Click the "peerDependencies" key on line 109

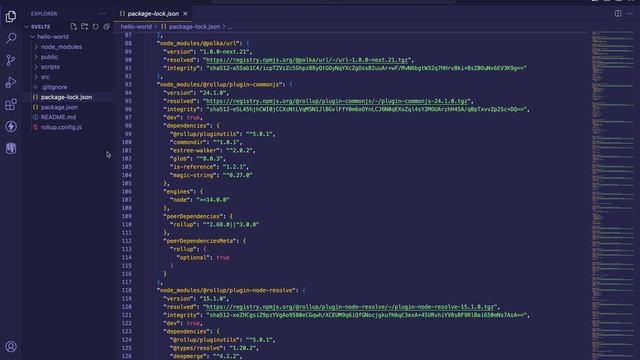pyautogui.click(x=193, y=216)
